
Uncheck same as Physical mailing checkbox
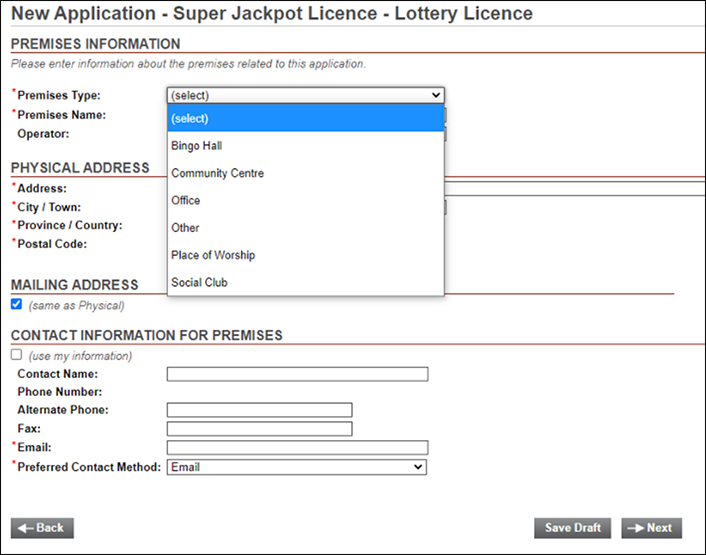click(x=17, y=304)
